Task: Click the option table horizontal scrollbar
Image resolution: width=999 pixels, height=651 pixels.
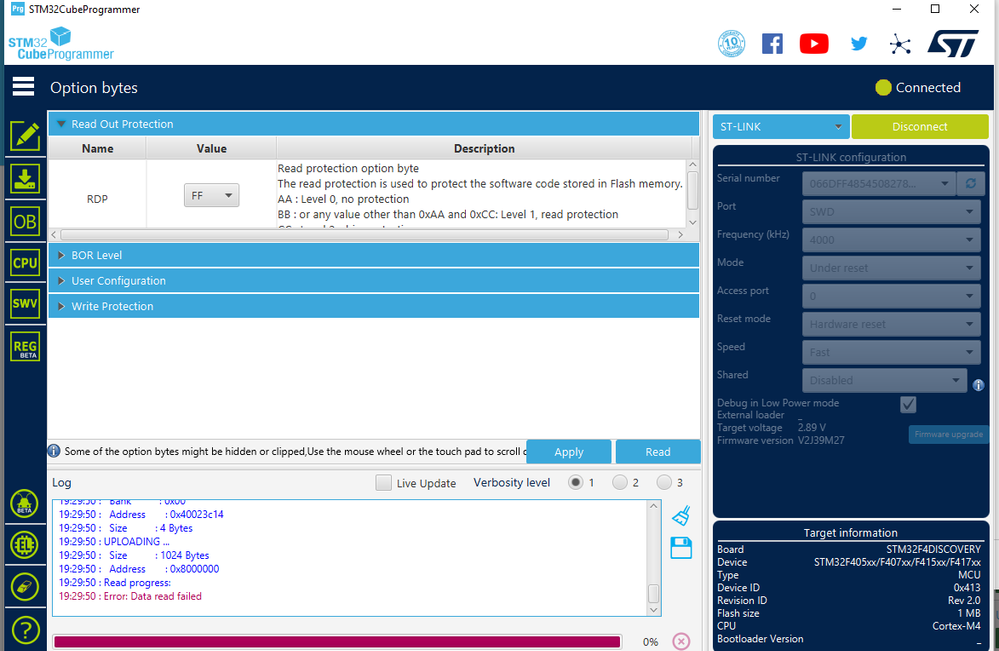Action: 365,234
